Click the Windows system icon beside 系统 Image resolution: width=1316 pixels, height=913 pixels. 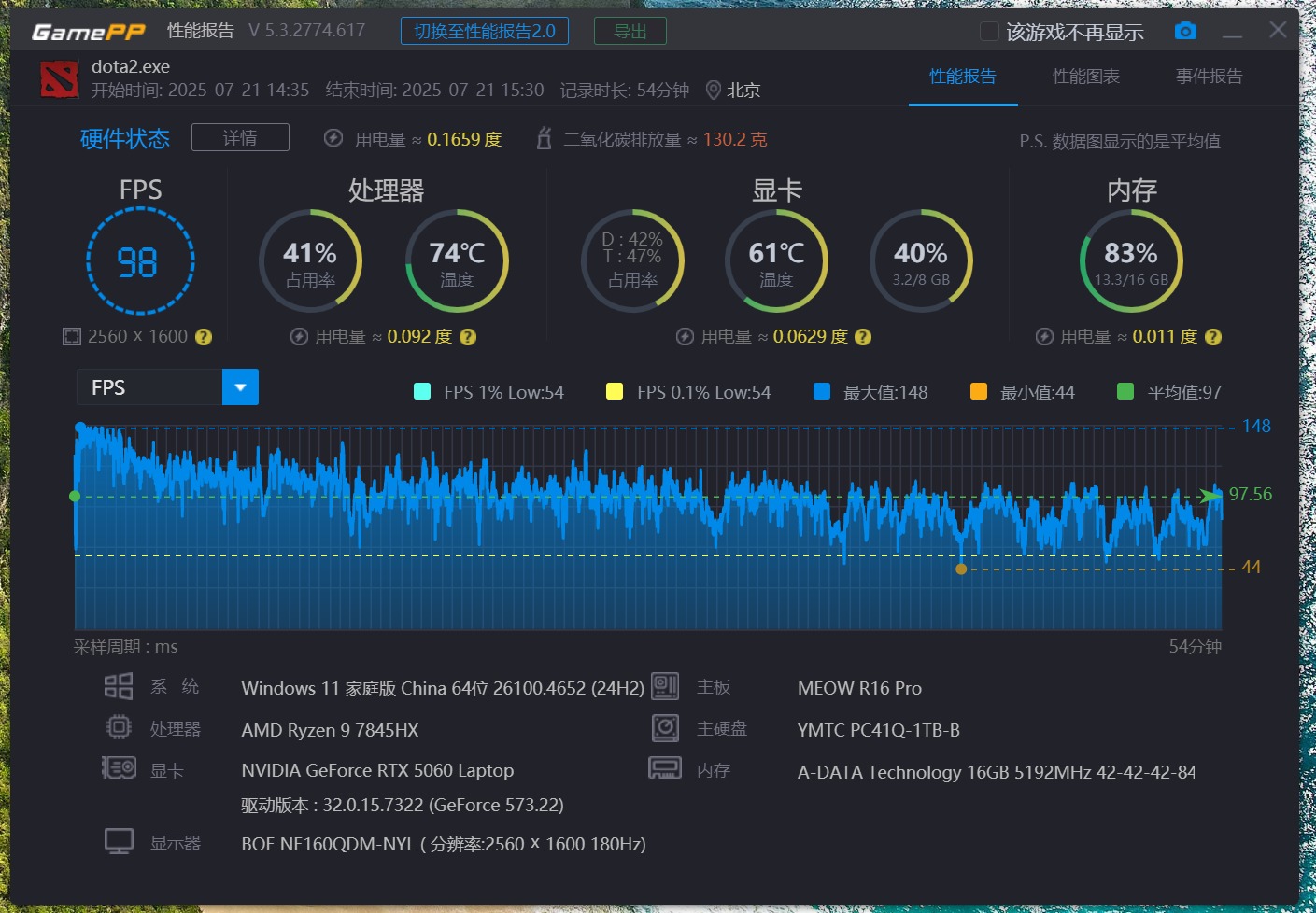pyautogui.click(x=119, y=686)
